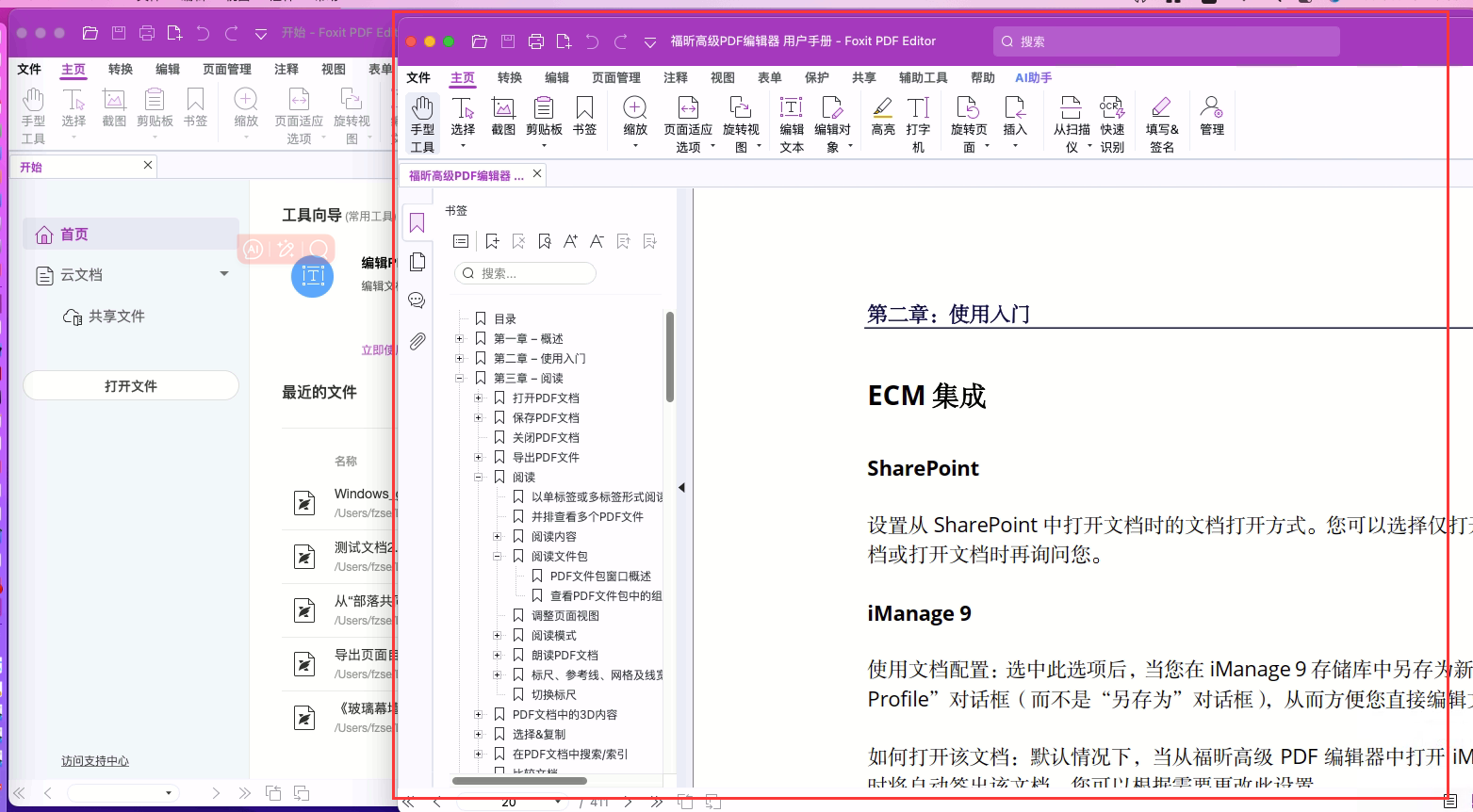Image resolution: width=1473 pixels, height=812 pixels.
Task: Open the 剪贴板 clipboard tool in the user manual window
Action: 544,122
